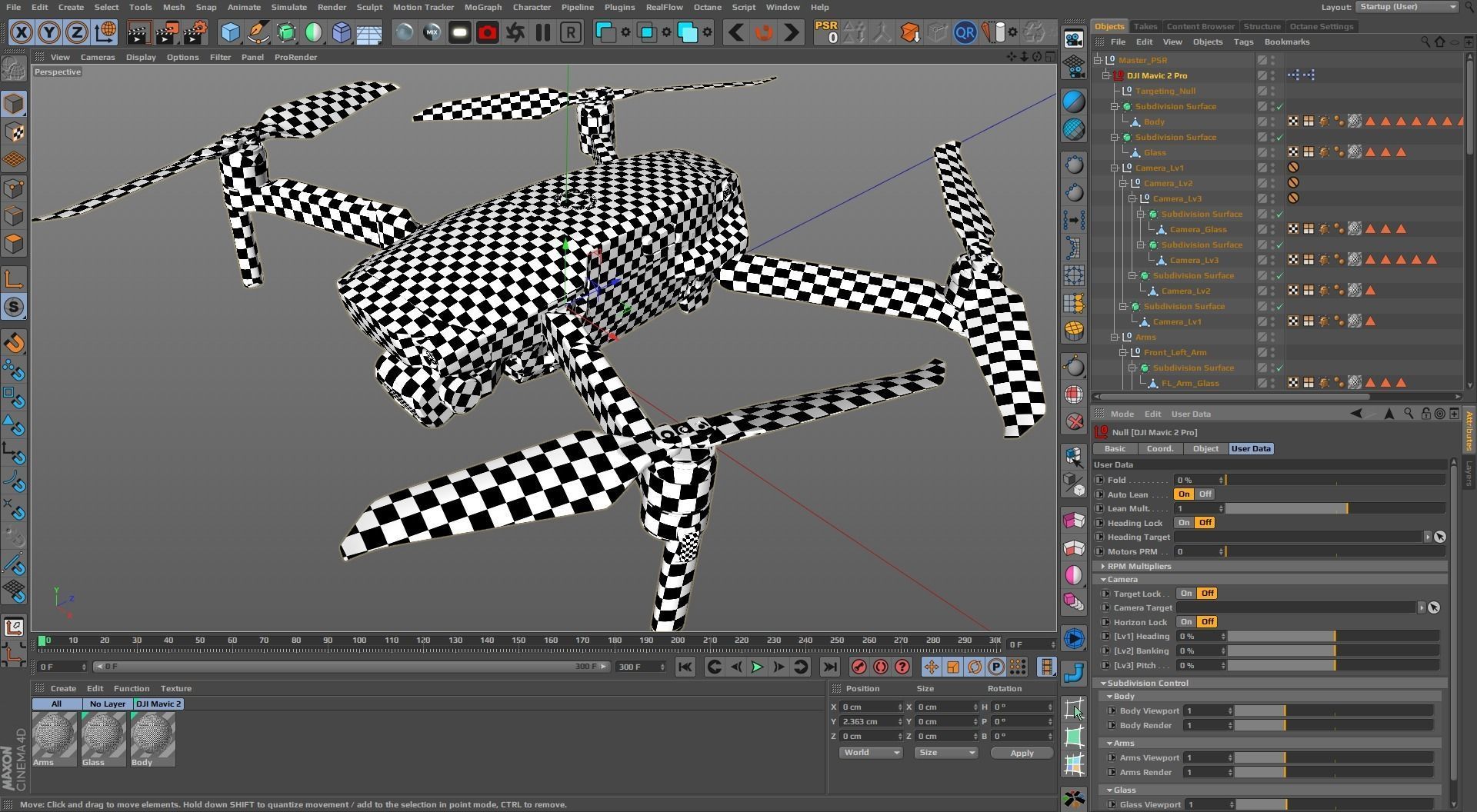The image size is (1477, 812).
Task: Collapse the Arms tree node
Action: point(1115,337)
